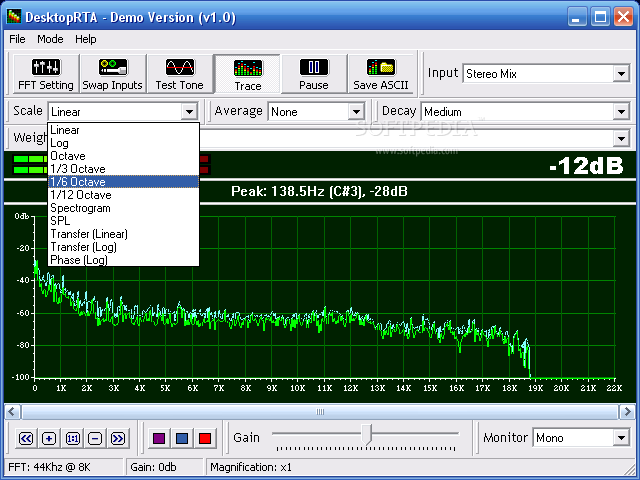This screenshot has width=640, height=480.
Task: Save spectrum data via Save ASCII
Action: click(x=381, y=74)
